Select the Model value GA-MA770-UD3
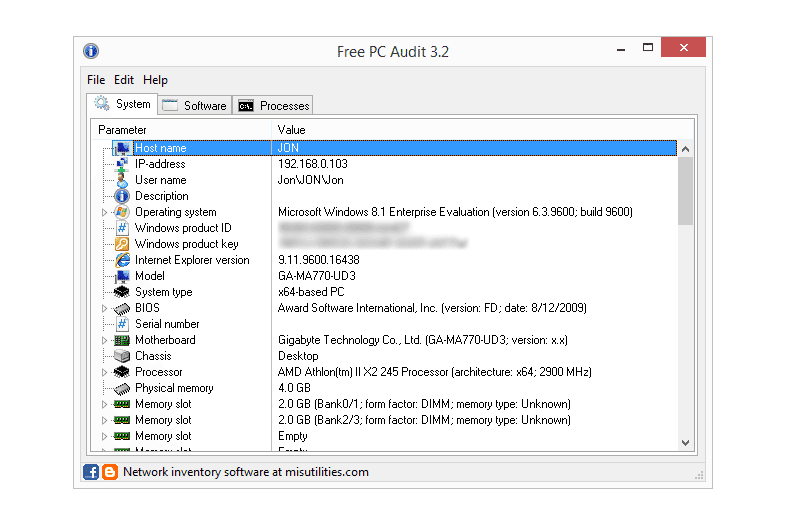Image resolution: width=786 pixels, height=524 pixels. (x=317, y=276)
